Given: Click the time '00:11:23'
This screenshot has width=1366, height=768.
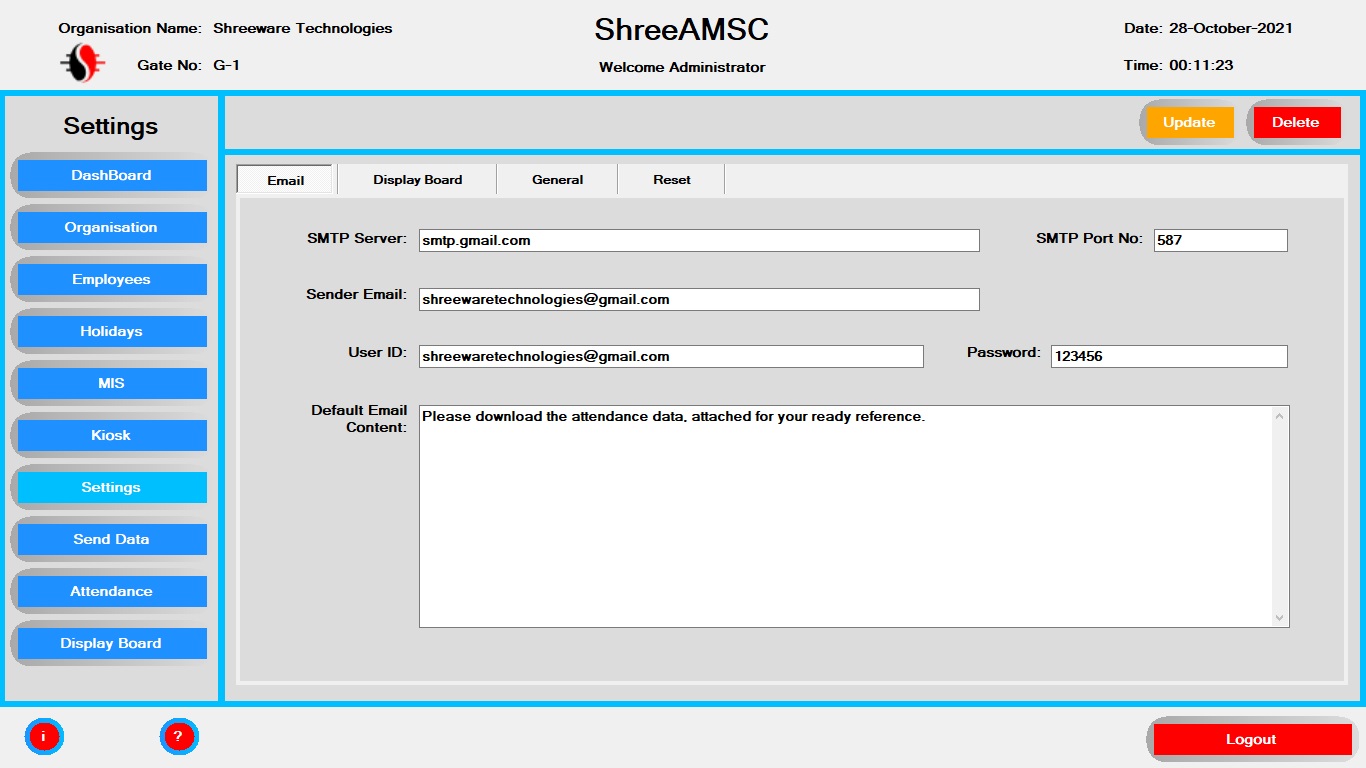Looking at the screenshot, I should click(1201, 65).
